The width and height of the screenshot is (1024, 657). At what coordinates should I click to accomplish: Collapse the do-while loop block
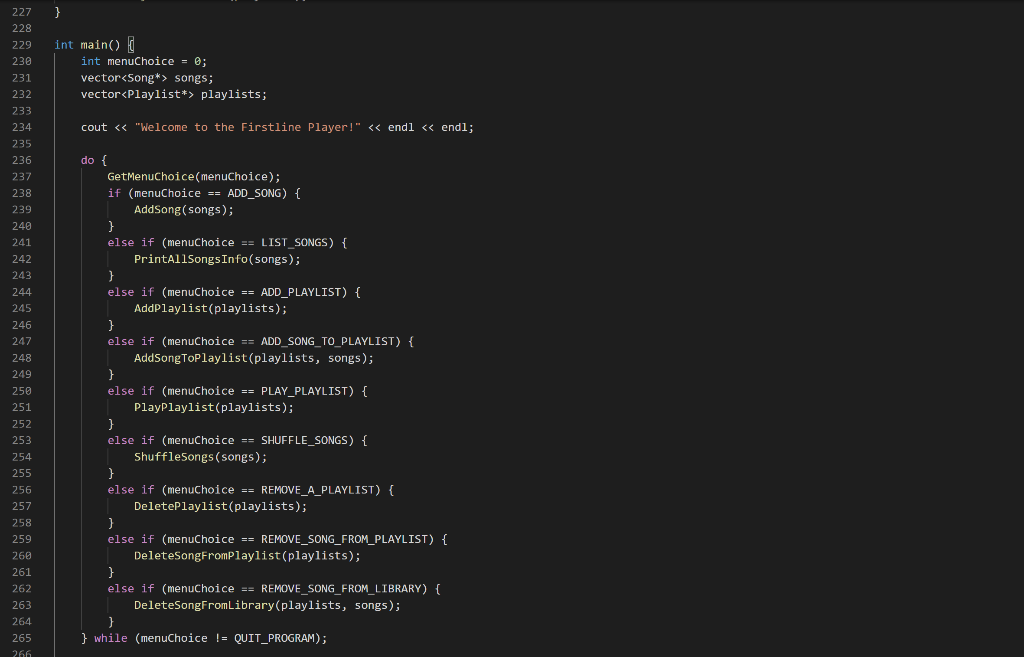(43, 159)
